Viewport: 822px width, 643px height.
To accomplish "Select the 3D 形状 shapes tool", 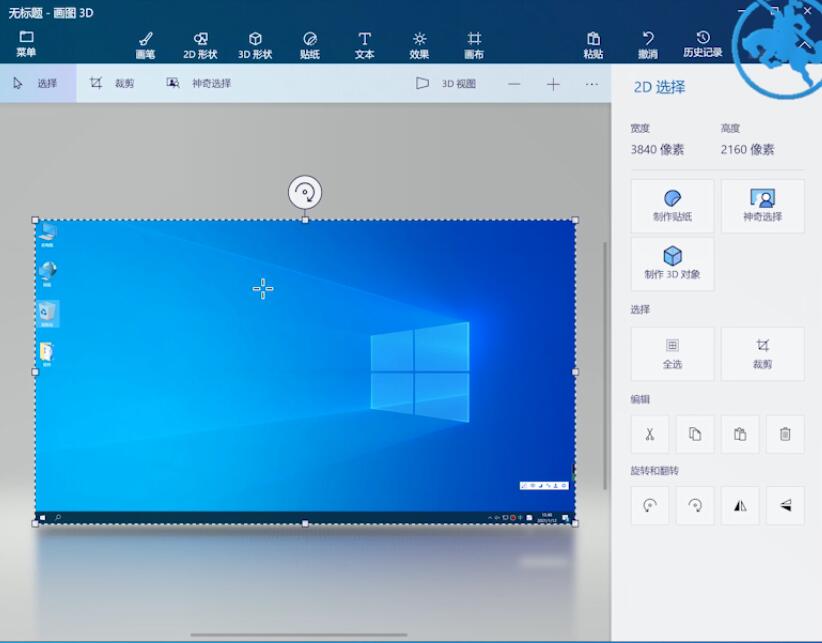I will click(255, 44).
